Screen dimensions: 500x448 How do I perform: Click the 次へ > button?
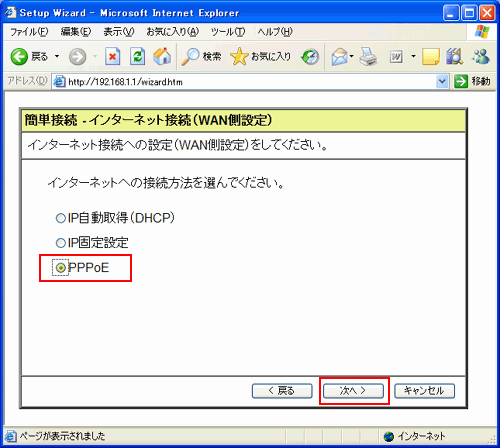(353, 391)
